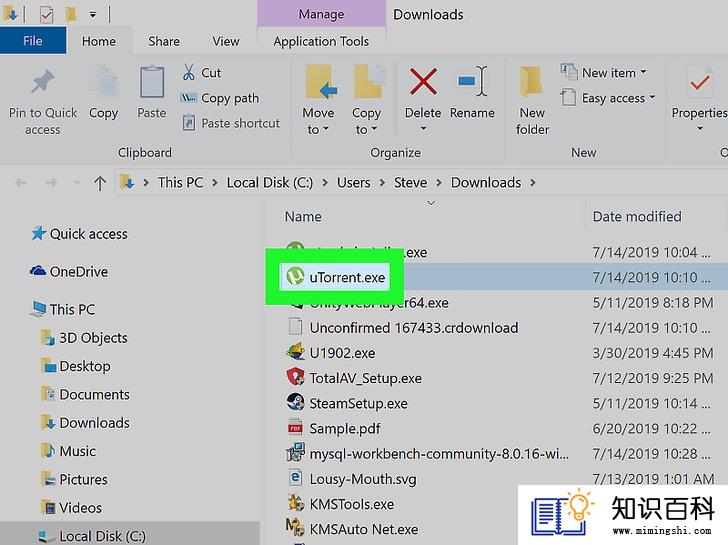The height and width of the screenshot is (545, 728).
Task: Open the Move to menu
Action: click(x=318, y=101)
